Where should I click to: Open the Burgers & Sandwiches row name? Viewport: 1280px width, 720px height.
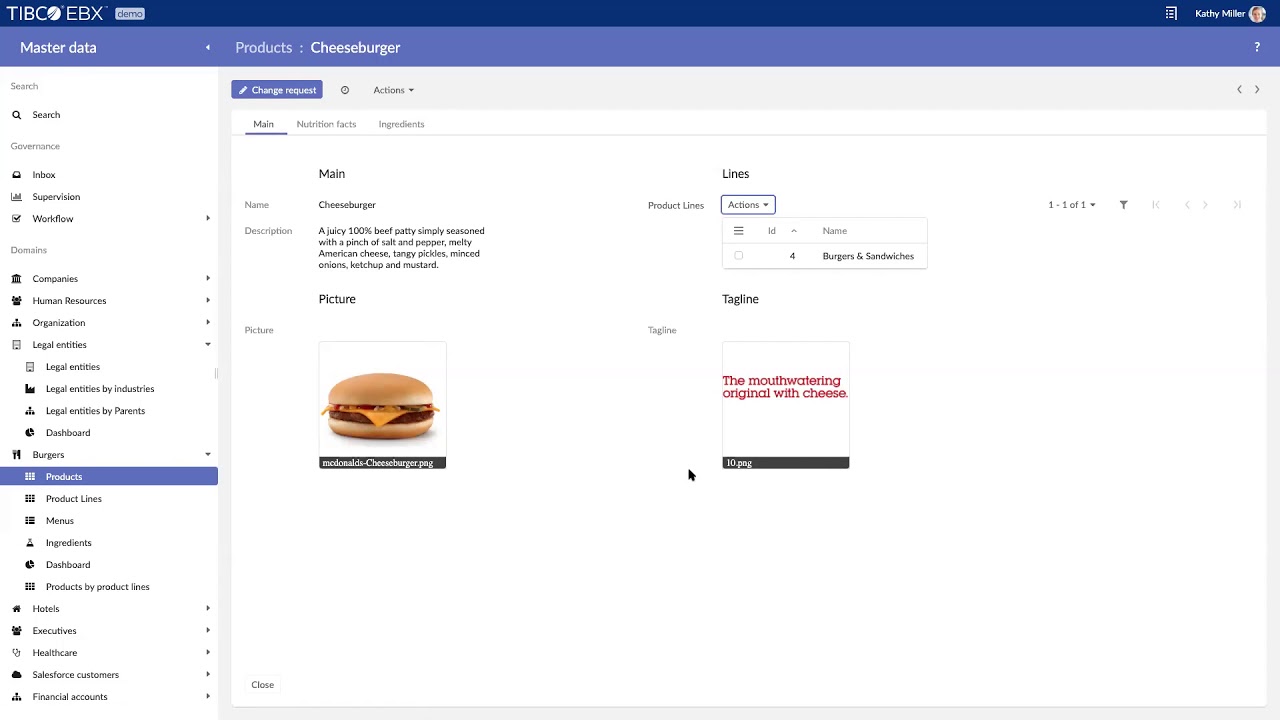coord(868,256)
